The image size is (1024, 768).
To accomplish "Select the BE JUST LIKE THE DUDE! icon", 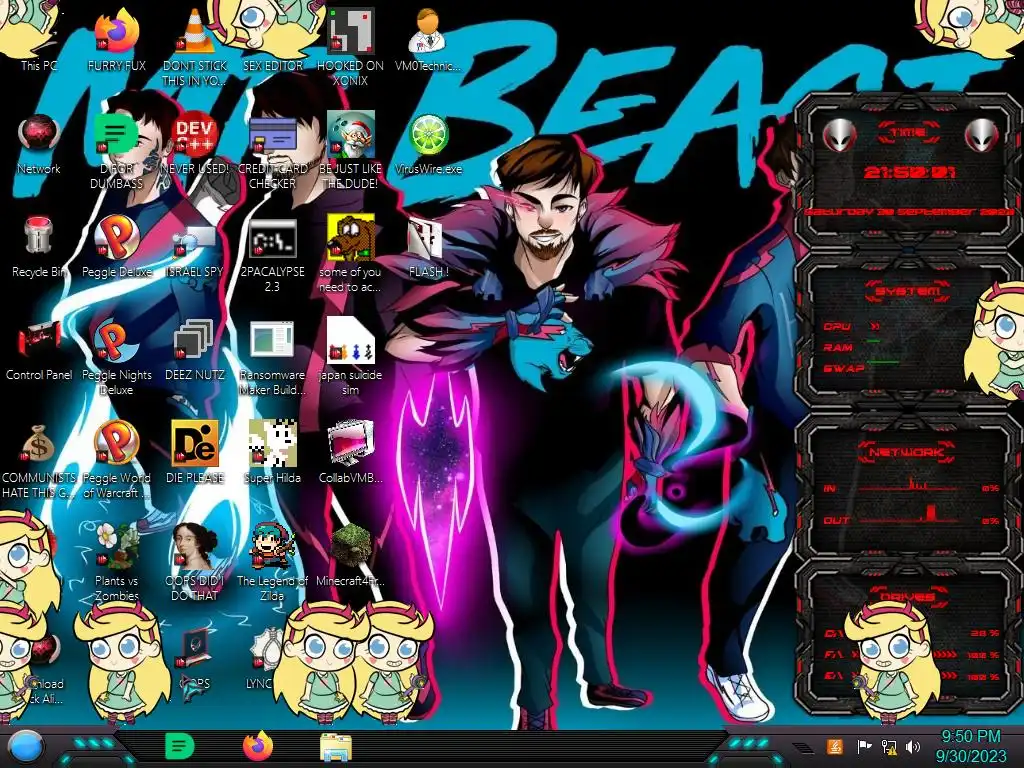I will [350, 150].
